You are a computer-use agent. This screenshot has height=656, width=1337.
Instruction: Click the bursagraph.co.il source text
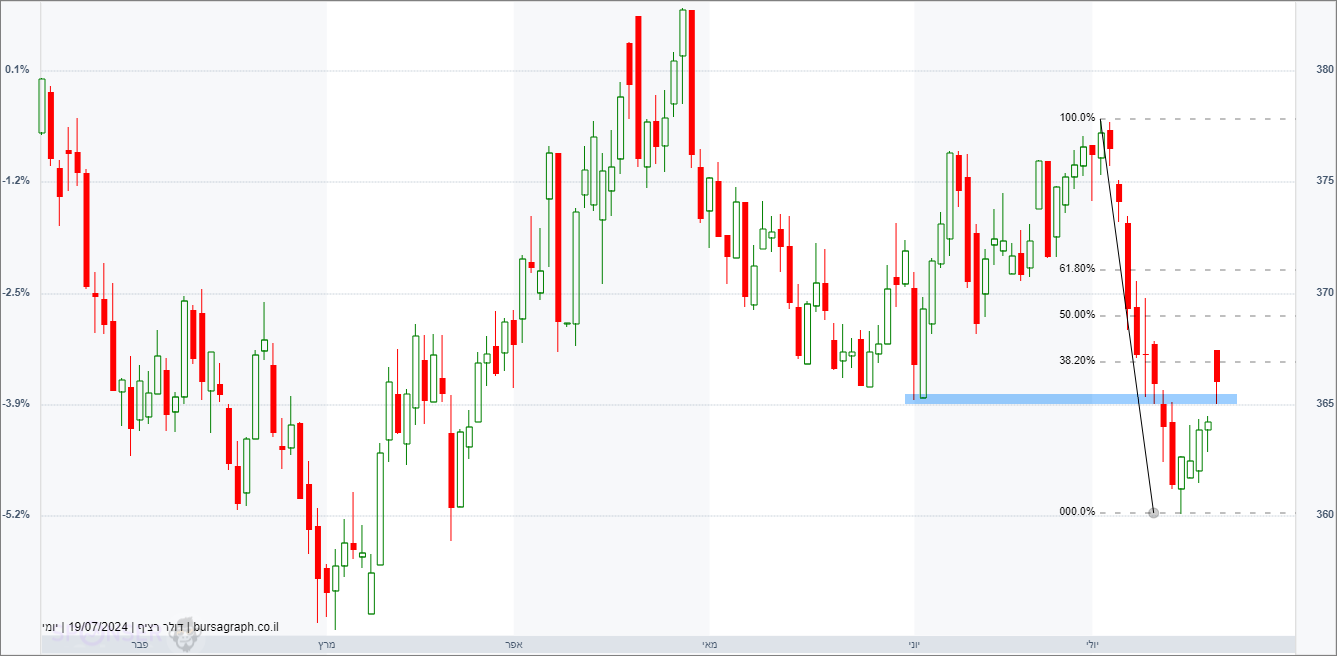[235, 627]
